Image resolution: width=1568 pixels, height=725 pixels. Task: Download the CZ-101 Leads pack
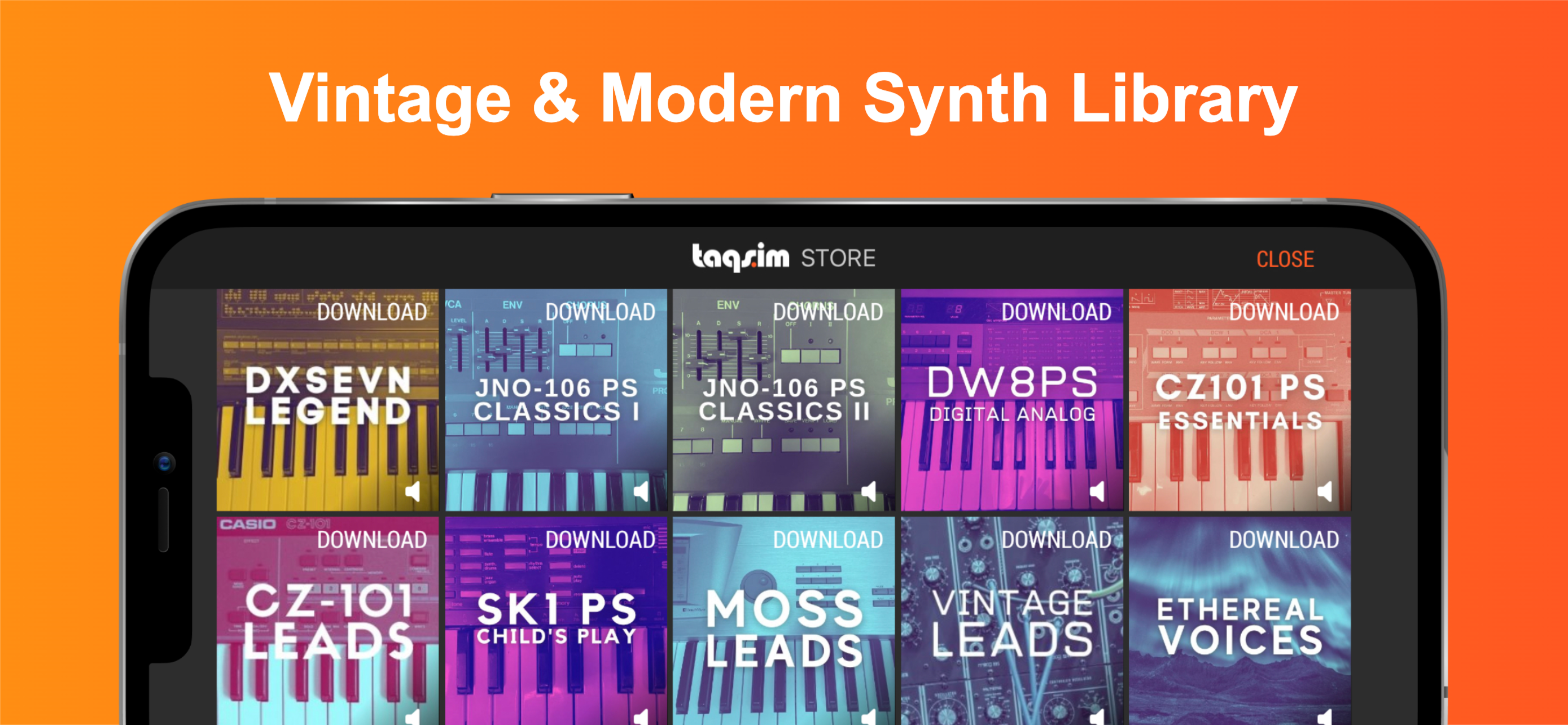pos(372,540)
